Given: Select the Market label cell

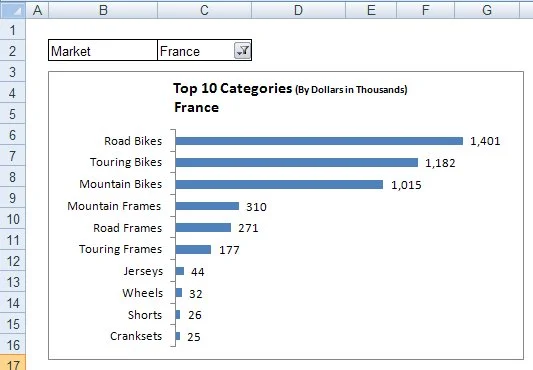Looking at the screenshot, I should point(103,50).
